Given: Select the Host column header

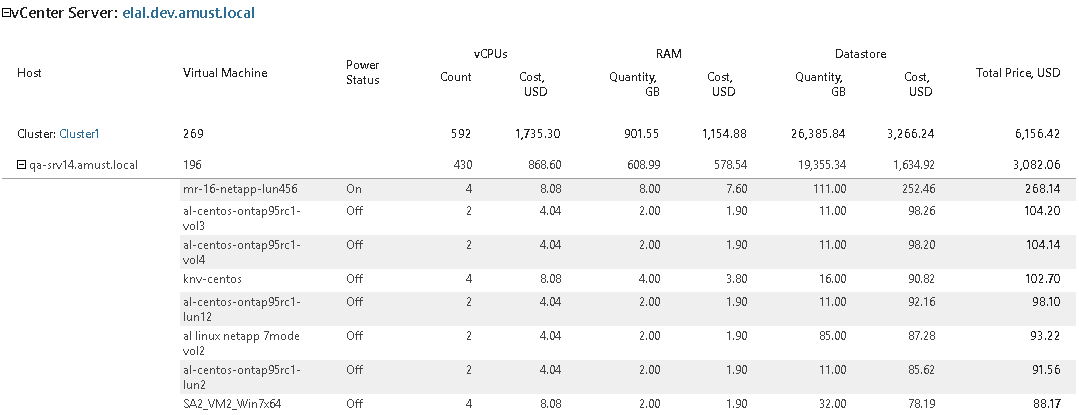Looking at the screenshot, I should [29, 73].
